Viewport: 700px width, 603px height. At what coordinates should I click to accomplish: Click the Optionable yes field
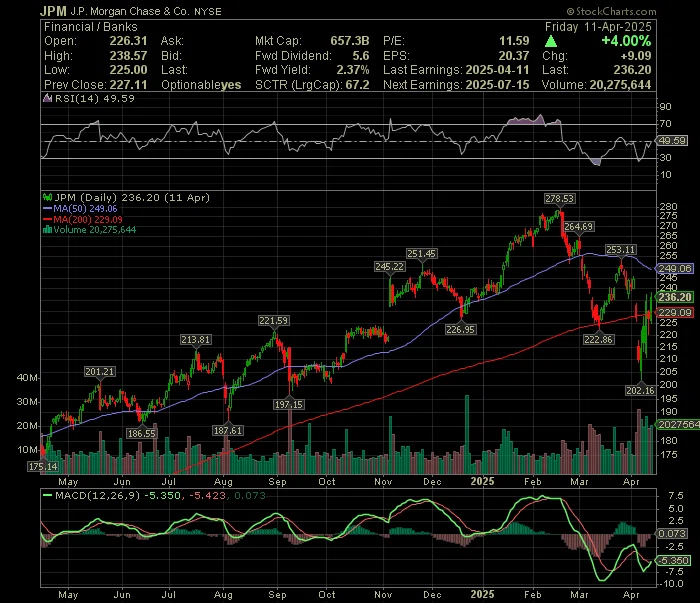[201, 85]
